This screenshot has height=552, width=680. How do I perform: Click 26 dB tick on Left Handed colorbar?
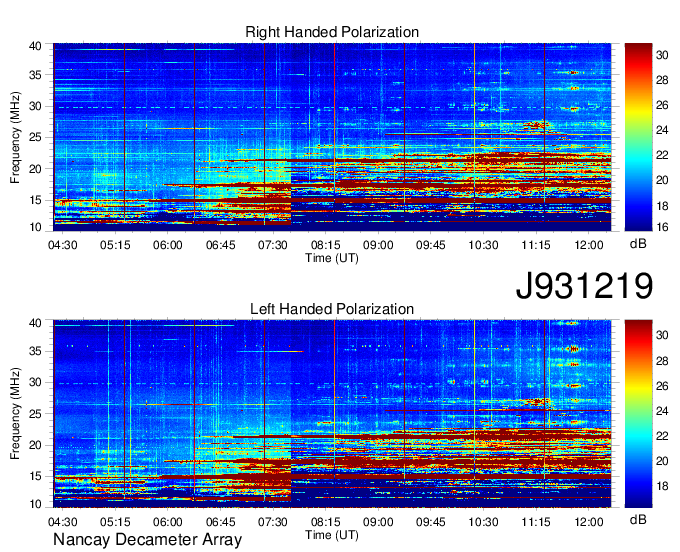click(662, 386)
